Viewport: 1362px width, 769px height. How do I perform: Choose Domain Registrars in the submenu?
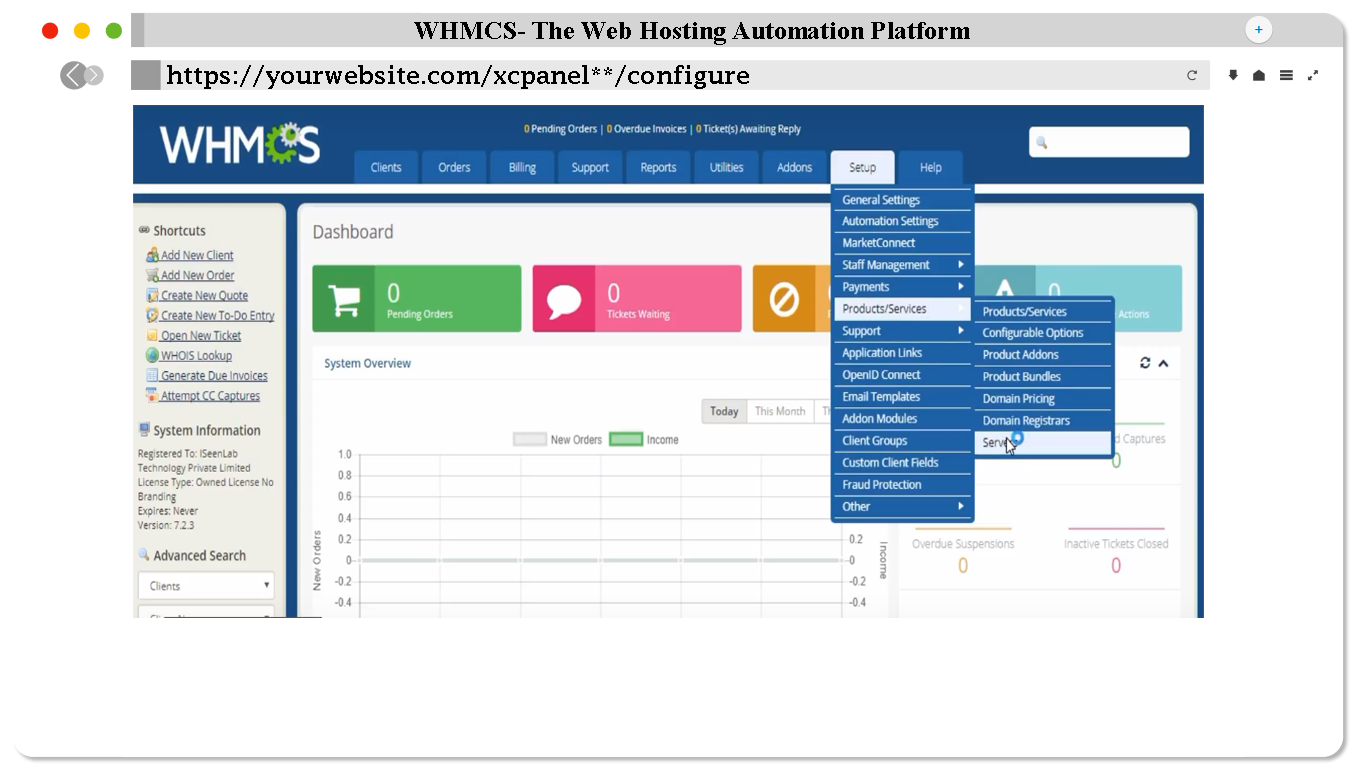pos(1043,421)
